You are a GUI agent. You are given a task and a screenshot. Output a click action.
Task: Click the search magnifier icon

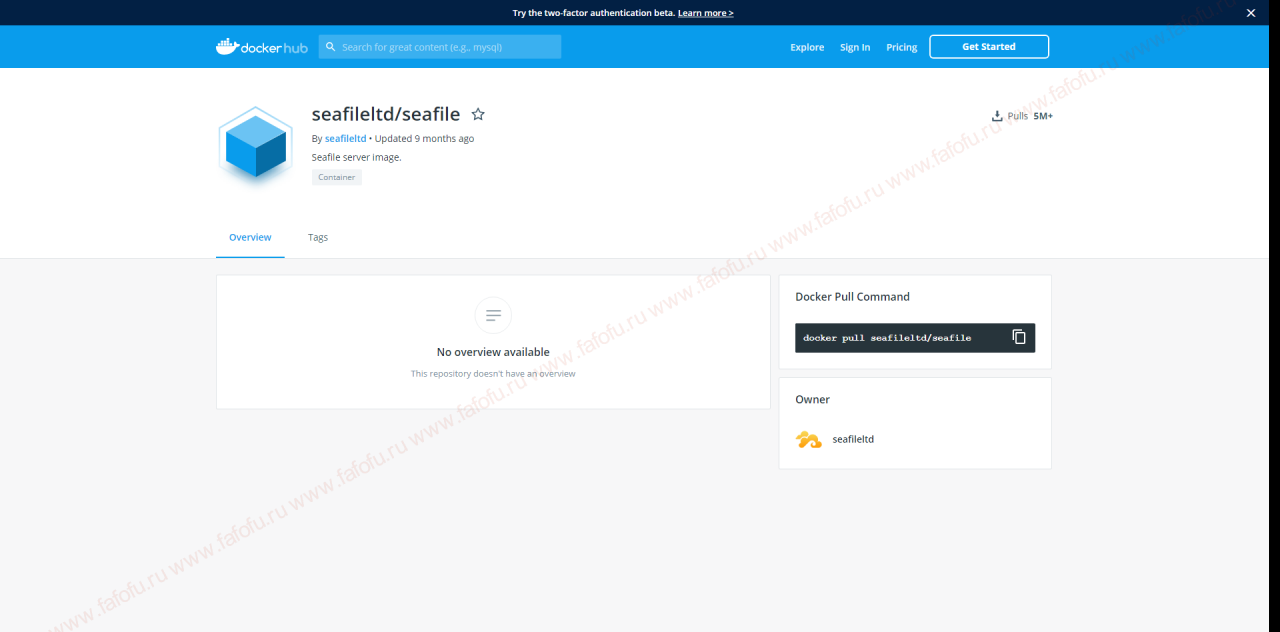pos(331,47)
